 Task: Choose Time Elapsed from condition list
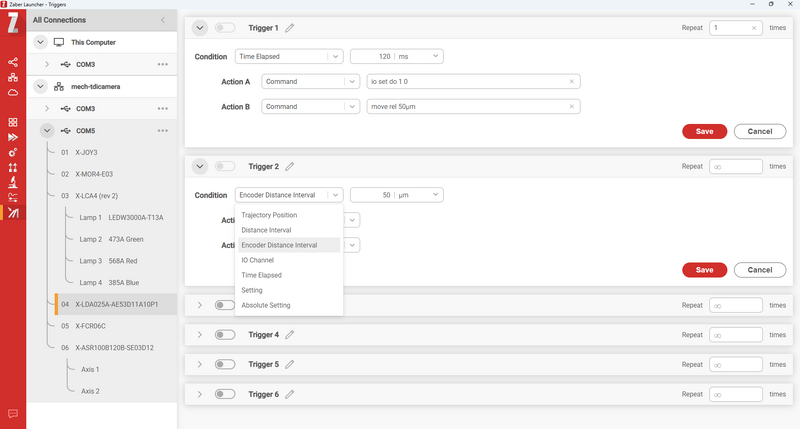pos(289,275)
